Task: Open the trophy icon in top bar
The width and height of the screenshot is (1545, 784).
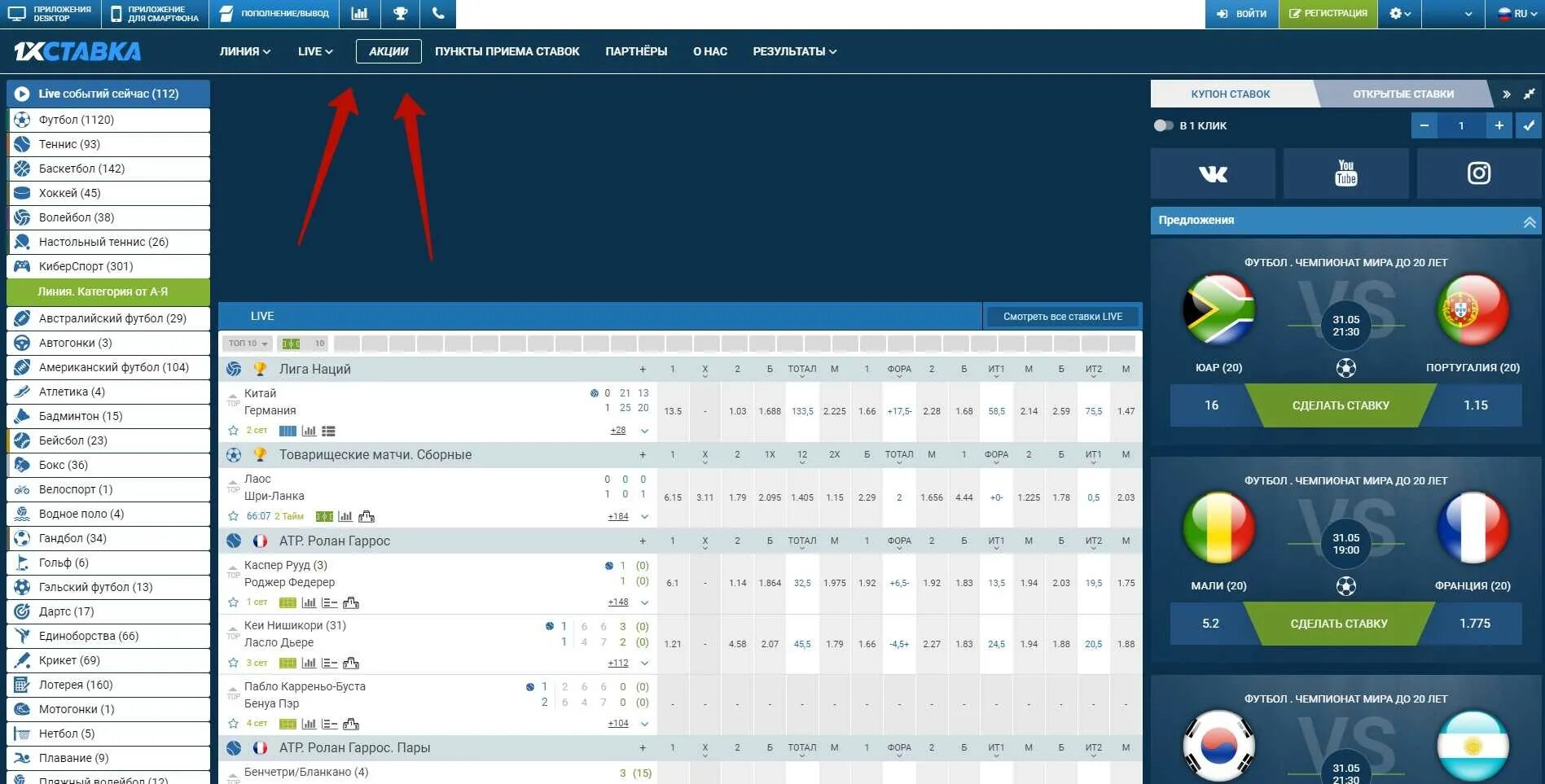Action: (400, 14)
